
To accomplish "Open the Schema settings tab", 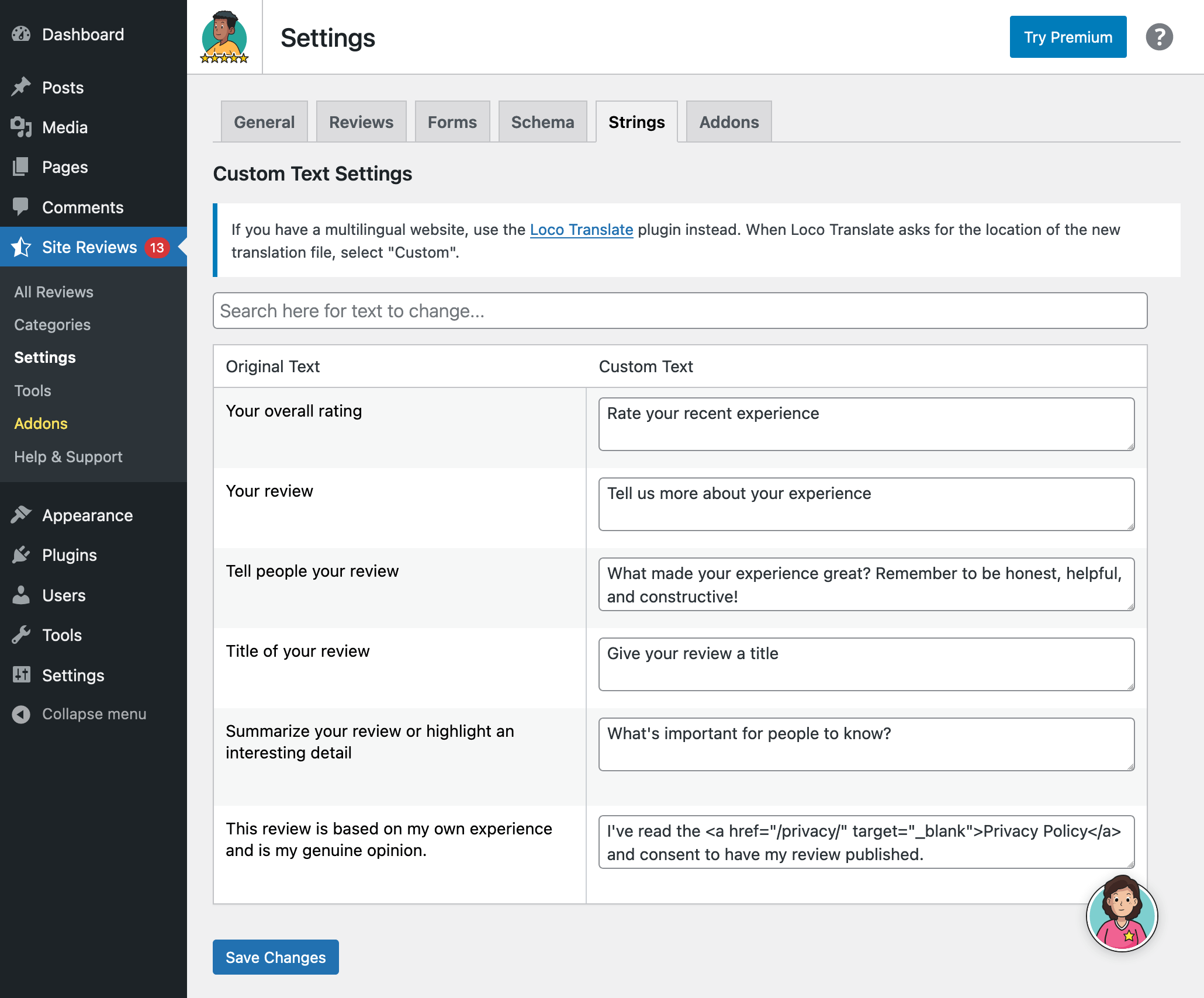I will click(x=542, y=122).
